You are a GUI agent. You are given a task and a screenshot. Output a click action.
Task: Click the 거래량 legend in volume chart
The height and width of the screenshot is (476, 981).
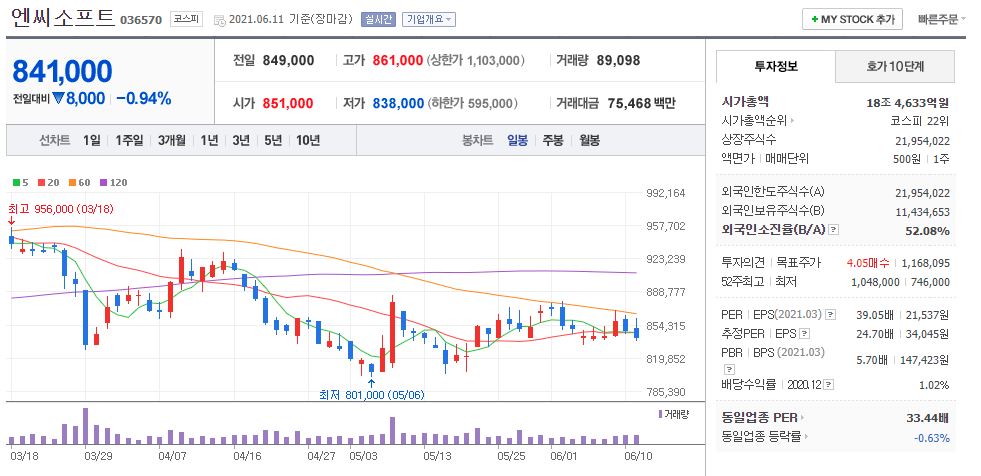point(673,414)
